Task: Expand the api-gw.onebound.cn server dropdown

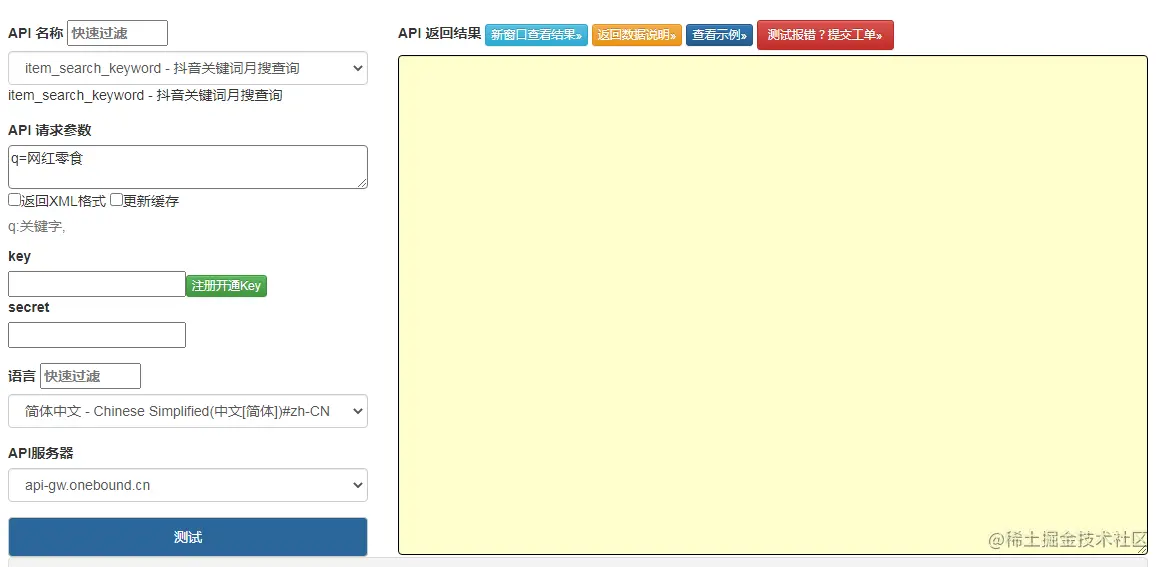Action: (187, 485)
